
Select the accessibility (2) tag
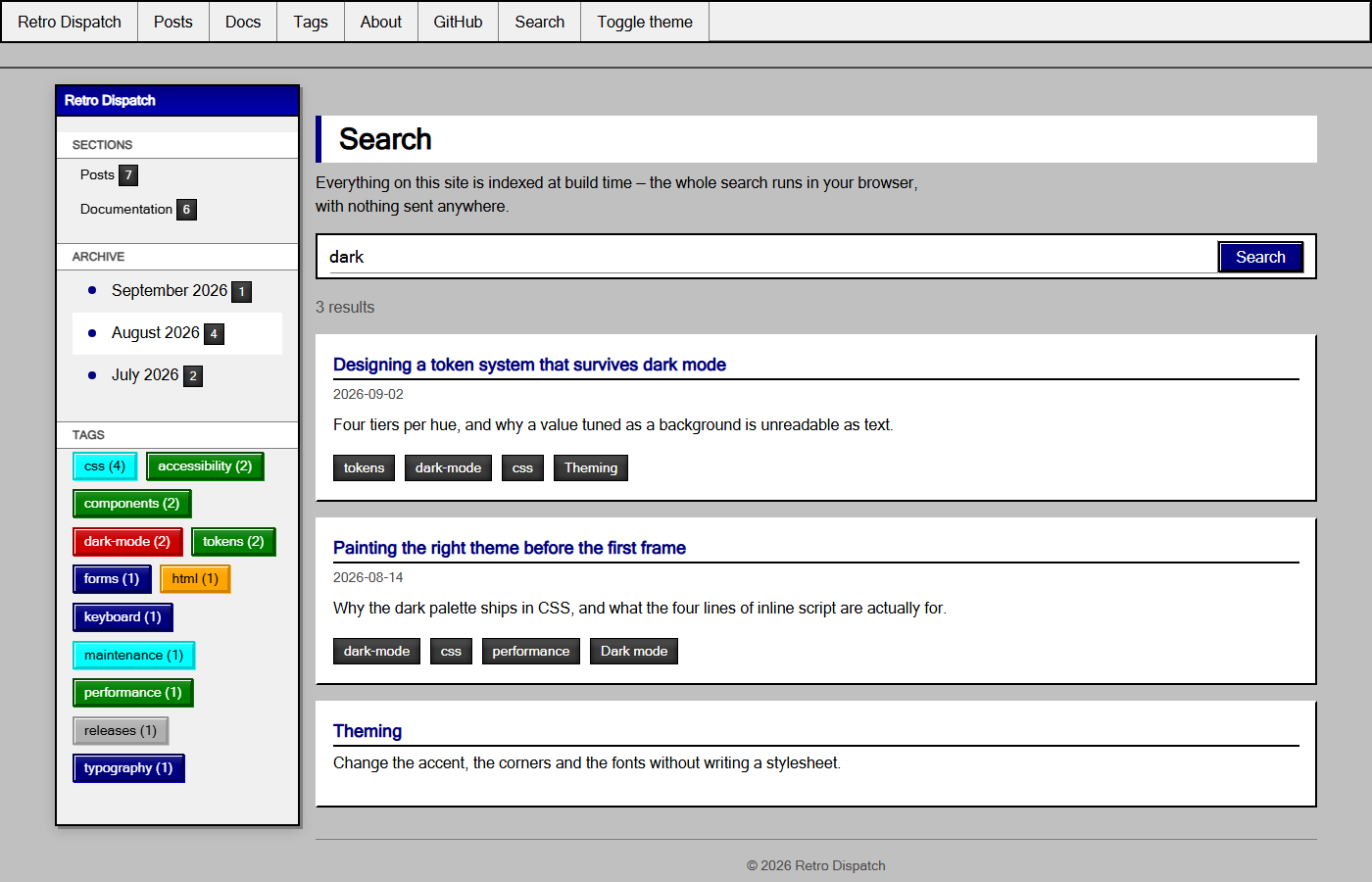[205, 465]
